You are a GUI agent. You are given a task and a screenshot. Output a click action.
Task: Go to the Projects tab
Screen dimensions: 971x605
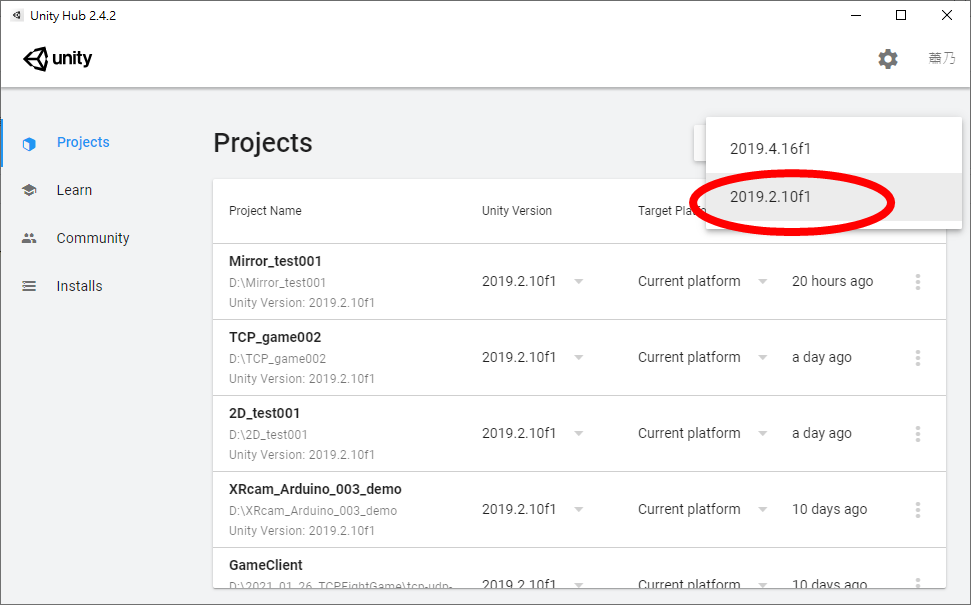coord(83,142)
